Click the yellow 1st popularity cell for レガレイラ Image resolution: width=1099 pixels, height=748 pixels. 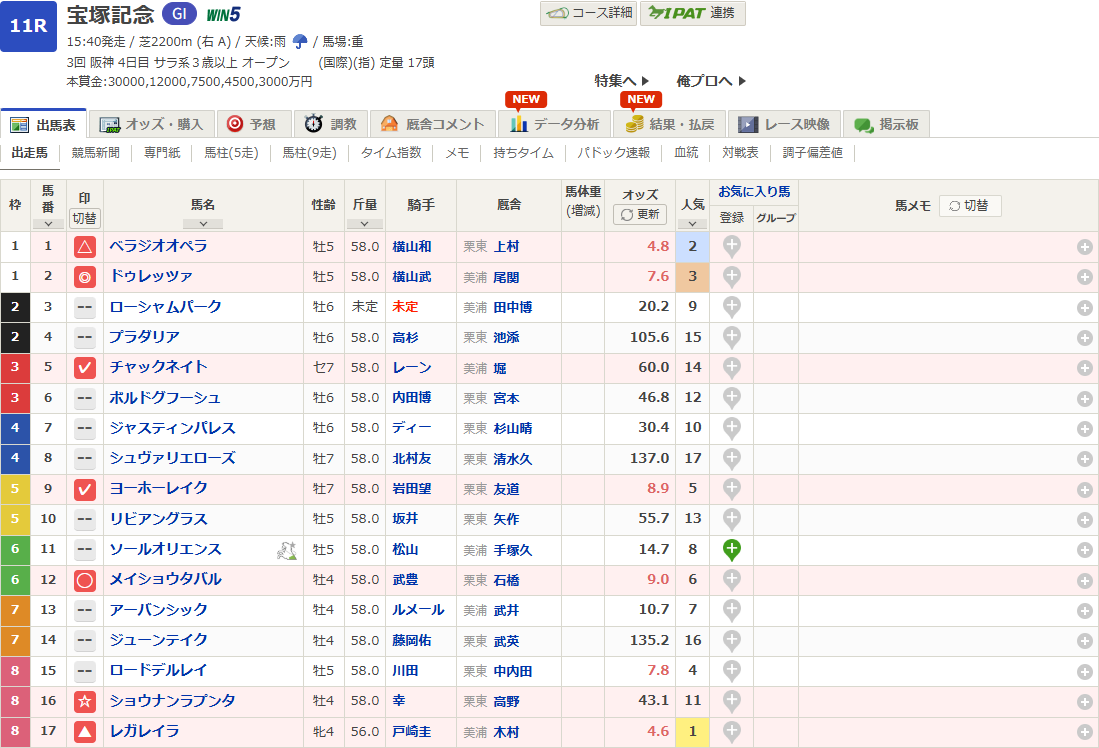(x=691, y=732)
